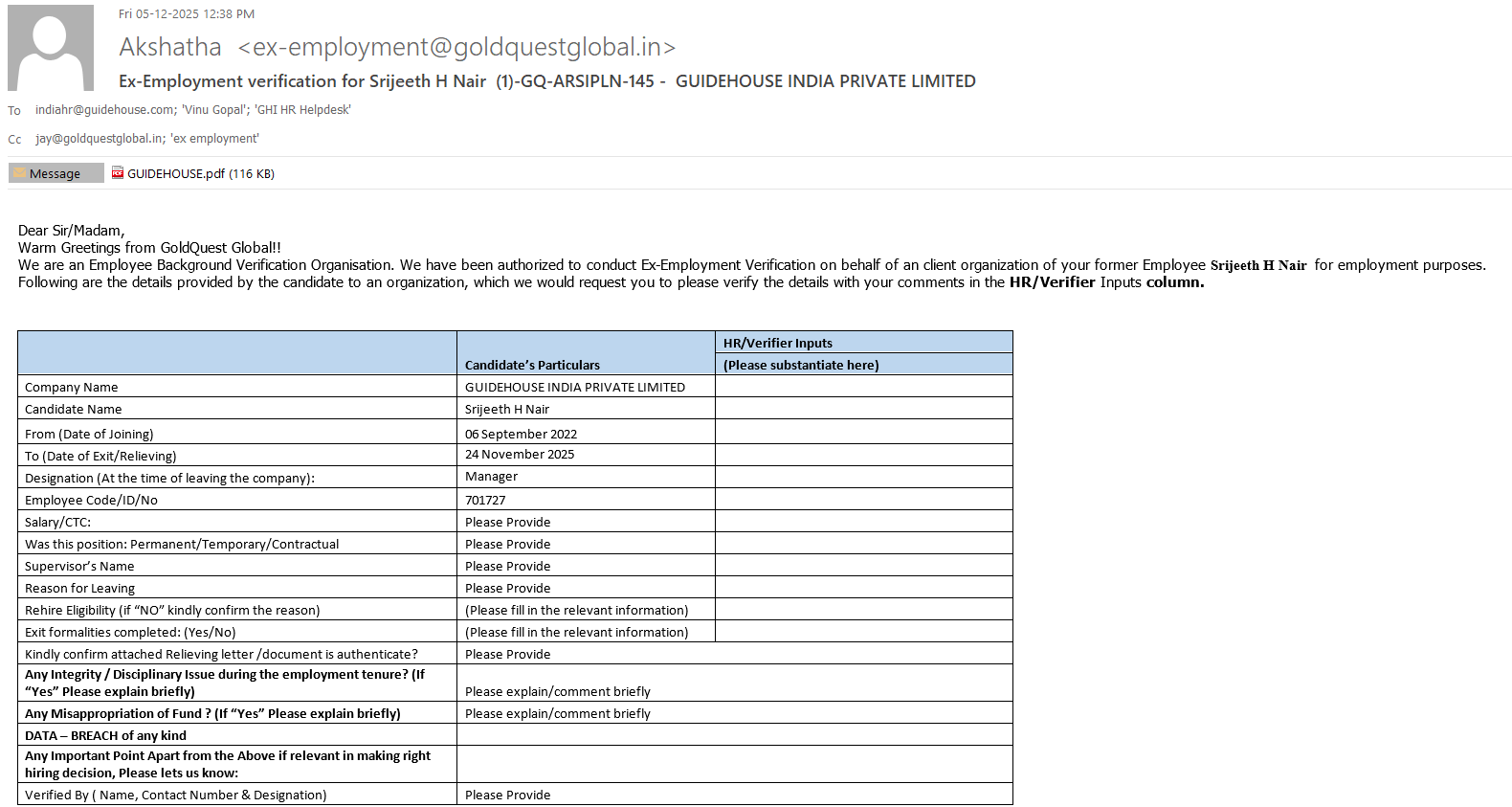Select recipient indiahr@guidehouse.com
Screen dimensions: 1512x807
(105, 110)
